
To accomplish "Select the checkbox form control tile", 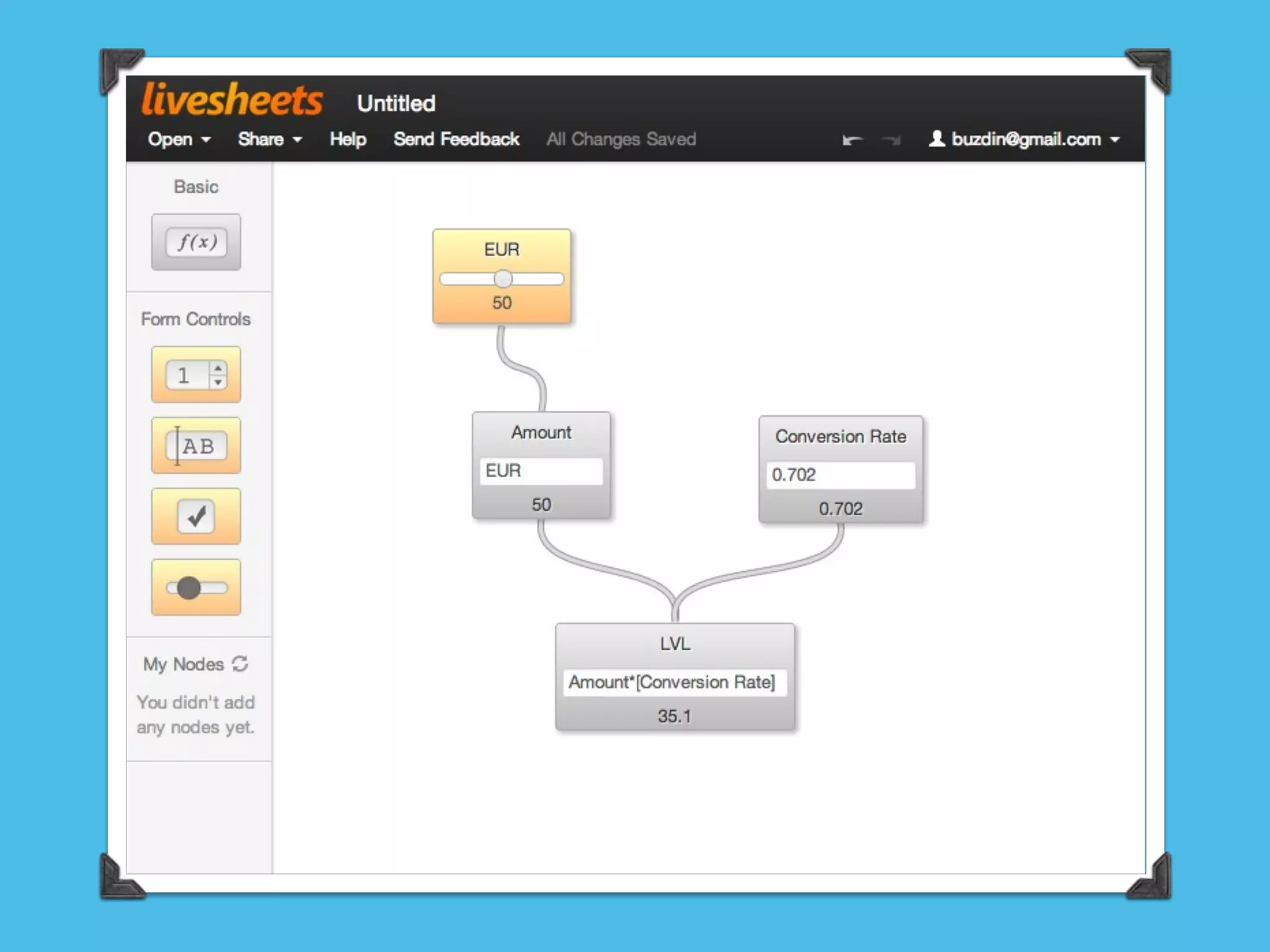I will tap(196, 516).
